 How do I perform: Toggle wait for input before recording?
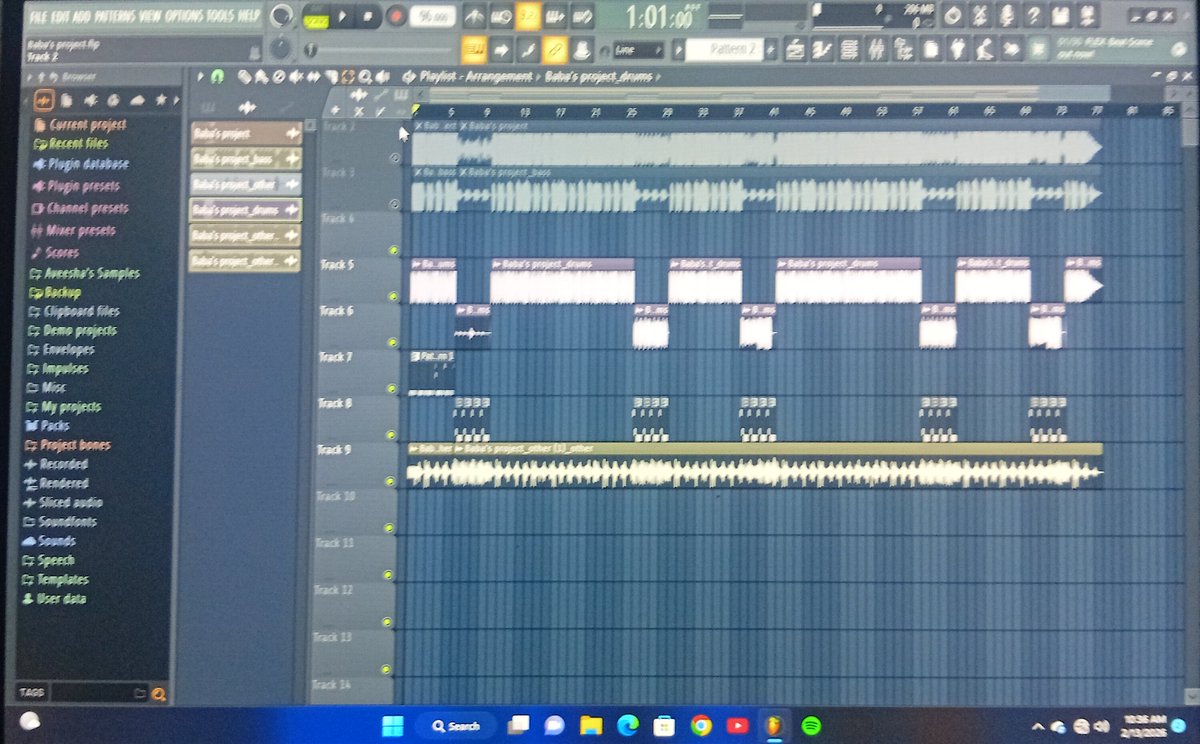click(501, 16)
